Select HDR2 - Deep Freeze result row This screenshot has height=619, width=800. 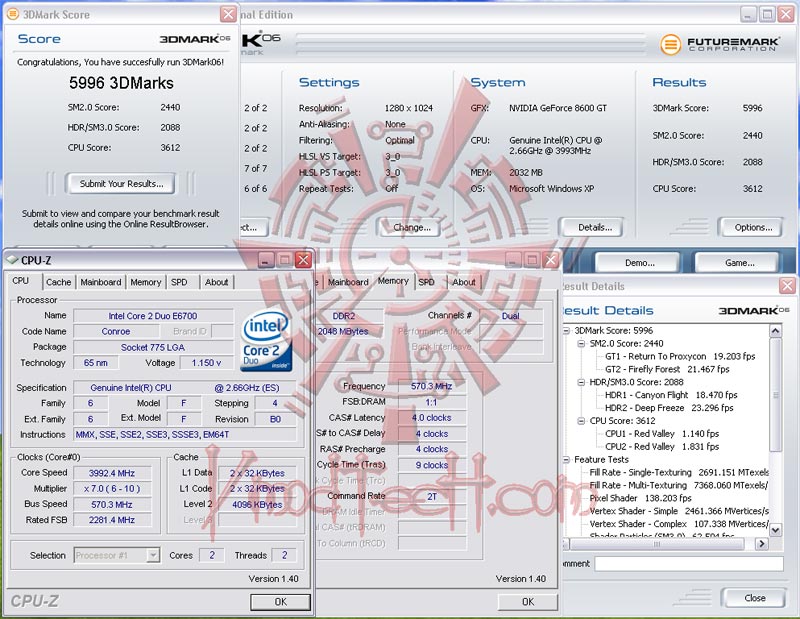pos(669,408)
